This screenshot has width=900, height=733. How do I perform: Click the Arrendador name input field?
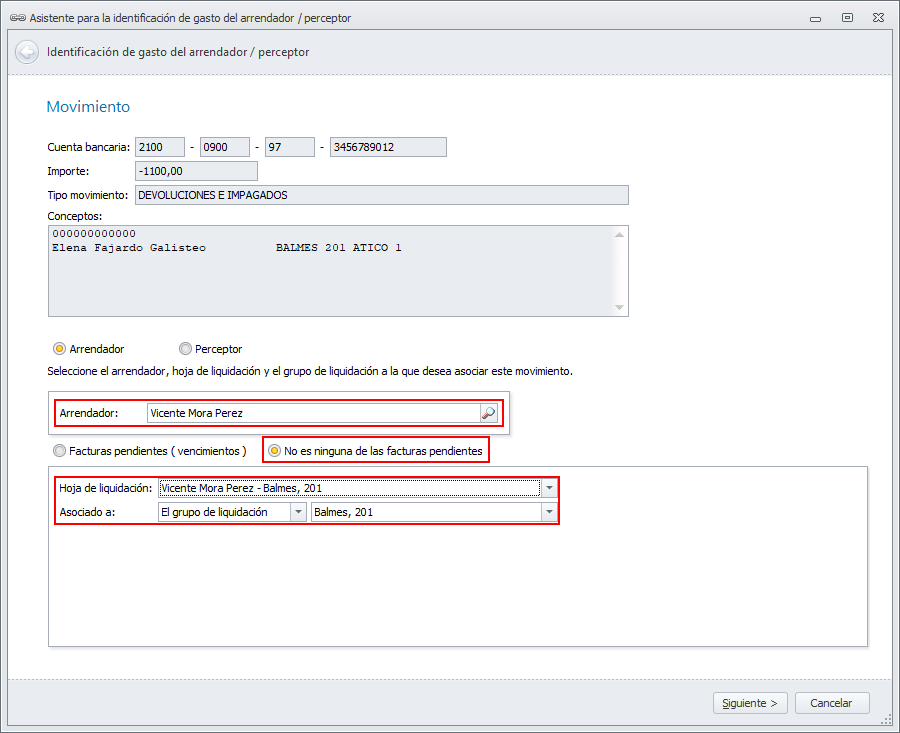click(313, 413)
